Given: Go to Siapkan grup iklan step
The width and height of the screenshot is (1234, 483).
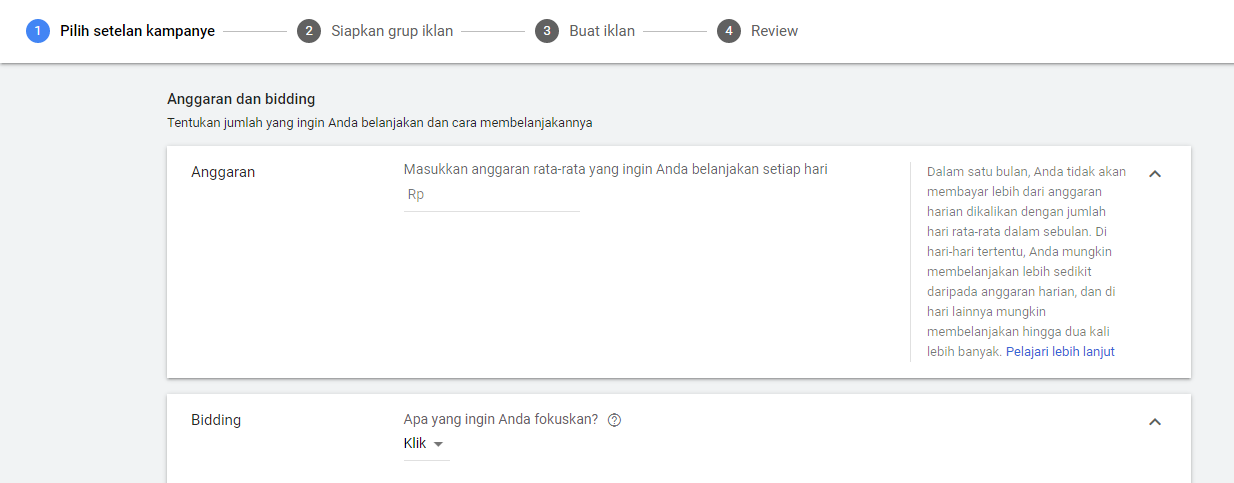Looking at the screenshot, I should point(392,31).
